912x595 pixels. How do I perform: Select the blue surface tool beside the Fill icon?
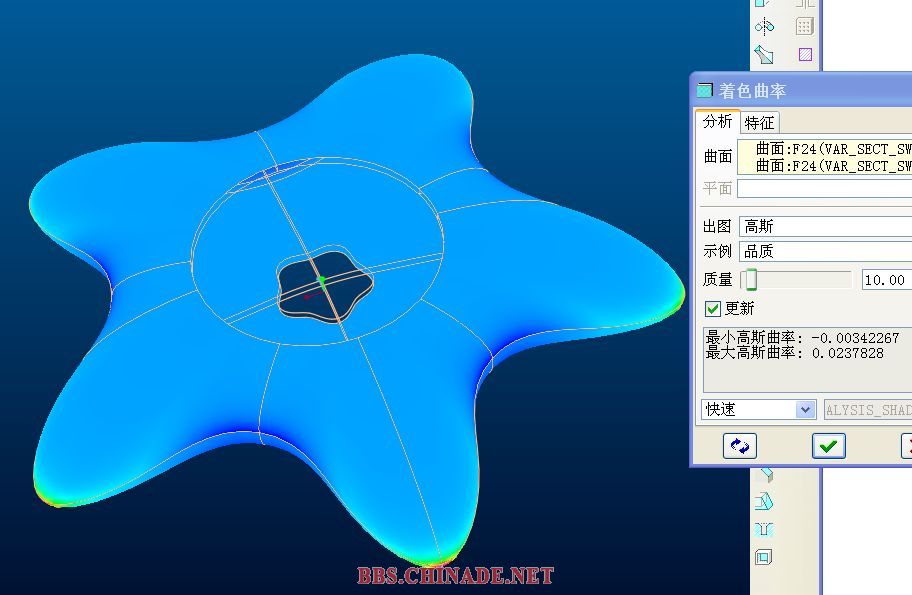tap(765, 54)
